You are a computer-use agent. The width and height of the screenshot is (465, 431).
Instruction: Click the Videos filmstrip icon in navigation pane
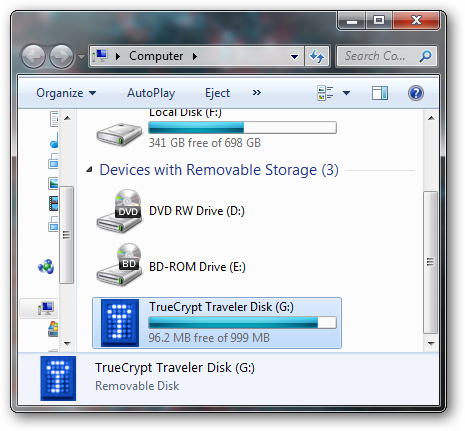53,203
